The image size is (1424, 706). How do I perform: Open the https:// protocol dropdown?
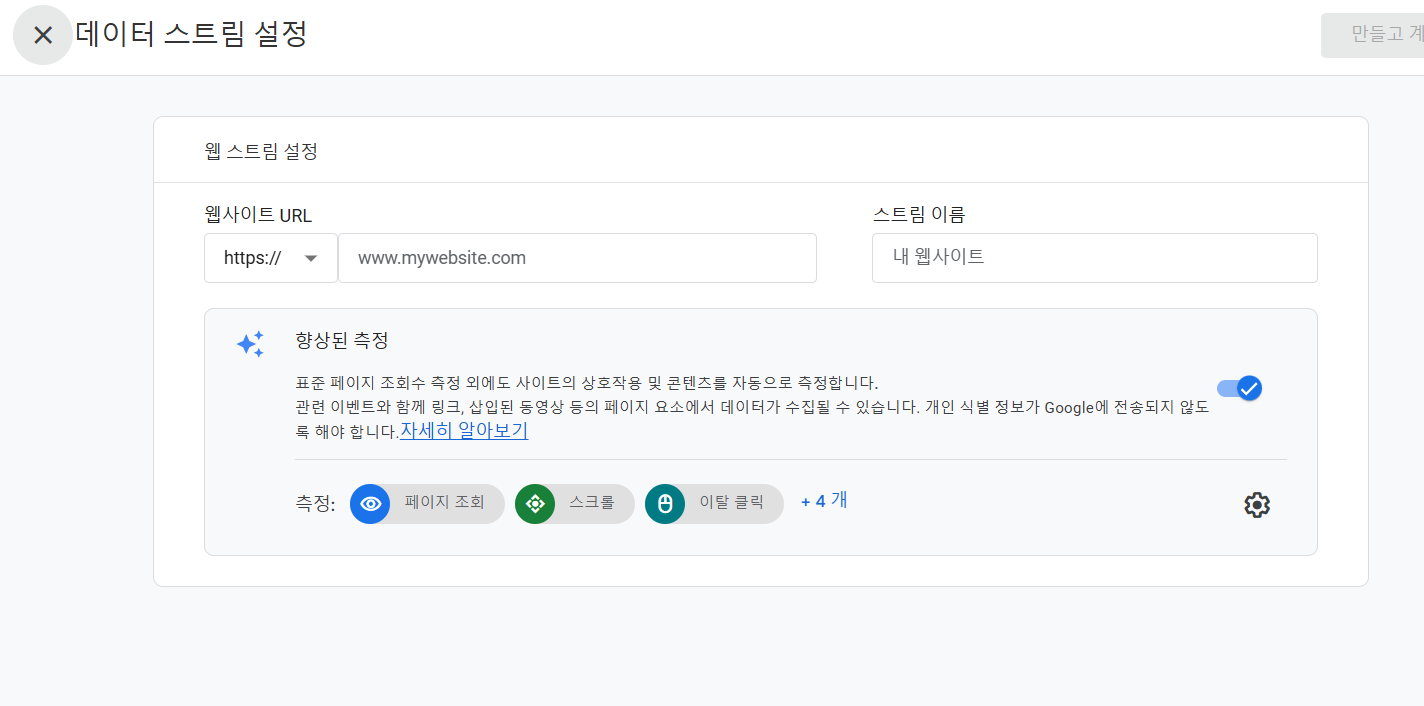pos(270,257)
